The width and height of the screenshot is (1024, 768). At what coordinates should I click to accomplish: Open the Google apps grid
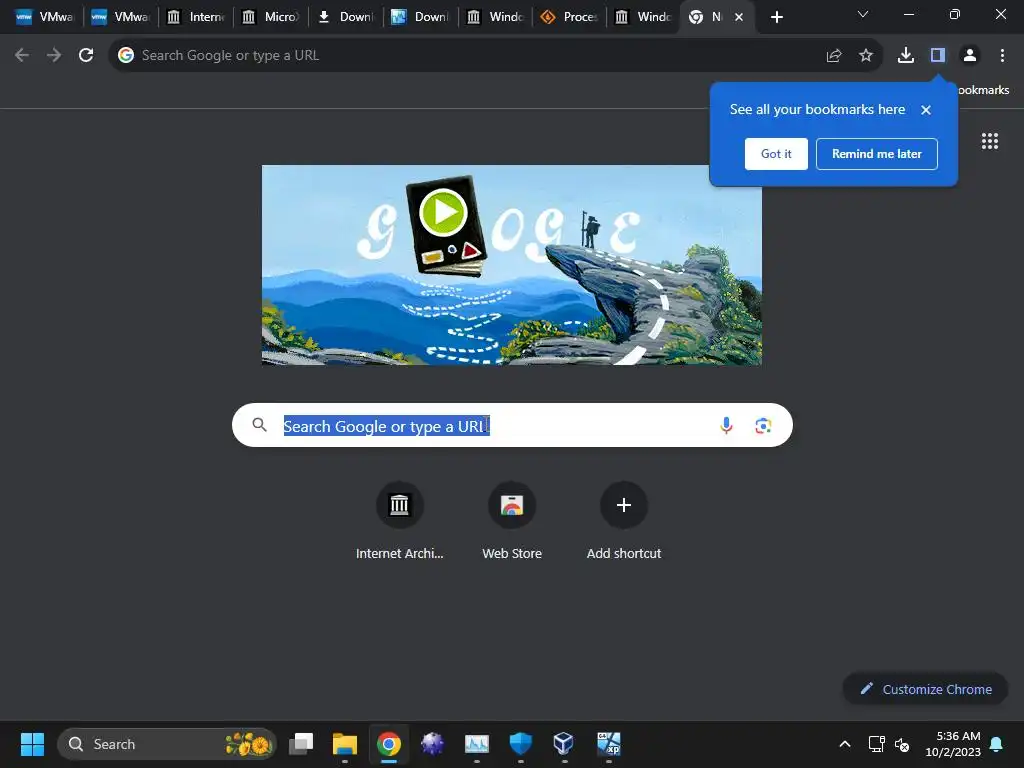click(990, 141)
